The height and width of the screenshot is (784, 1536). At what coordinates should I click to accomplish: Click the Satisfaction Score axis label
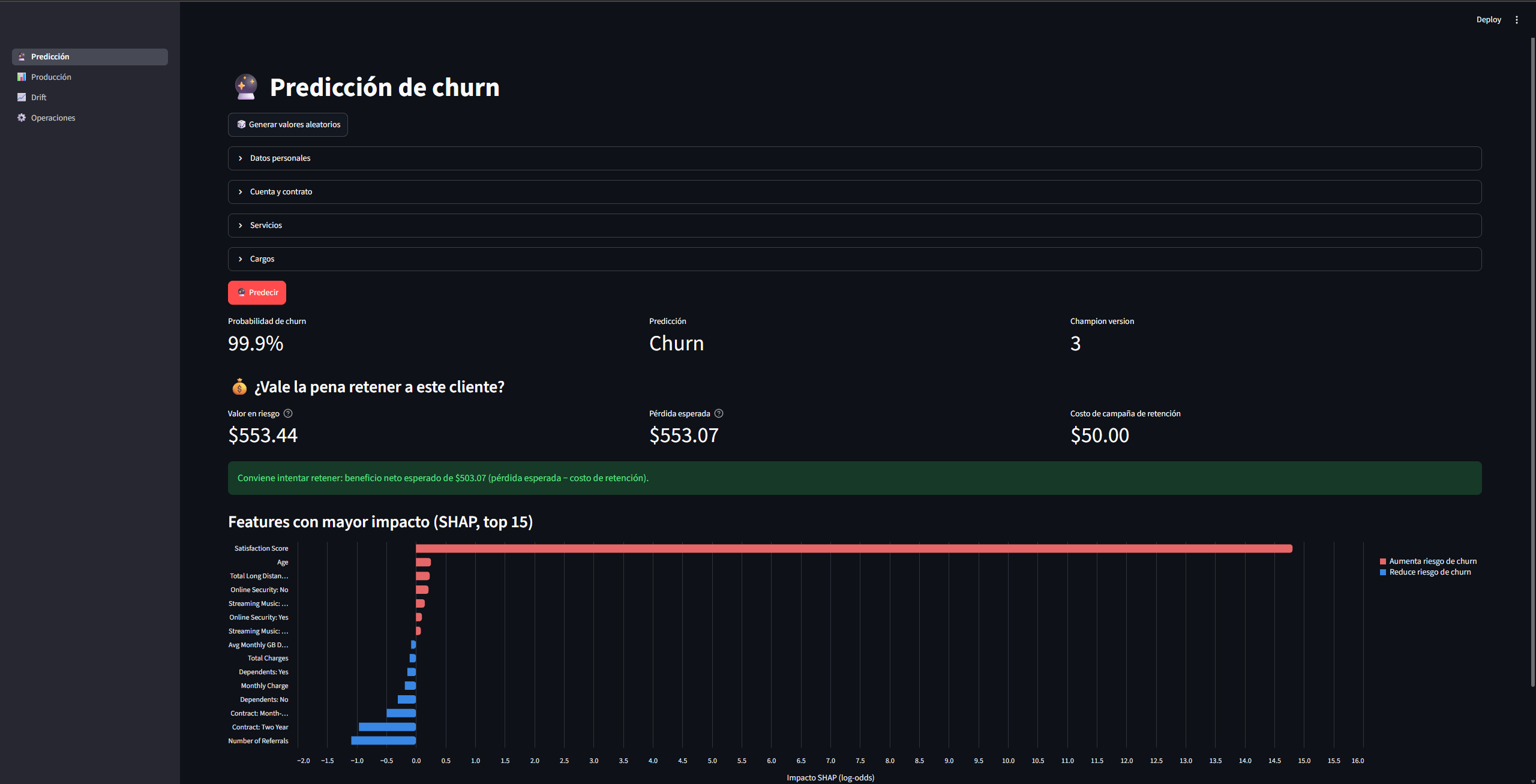coord(261,548)
